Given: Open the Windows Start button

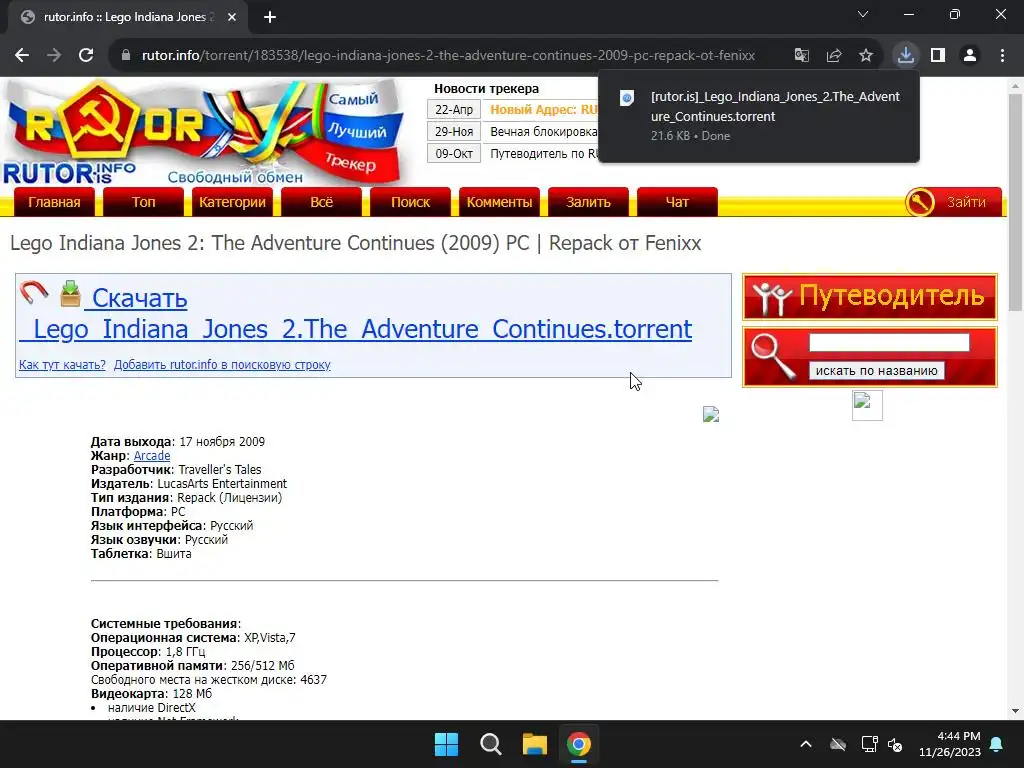Looking at the screenshot, I should coord(447,744).
